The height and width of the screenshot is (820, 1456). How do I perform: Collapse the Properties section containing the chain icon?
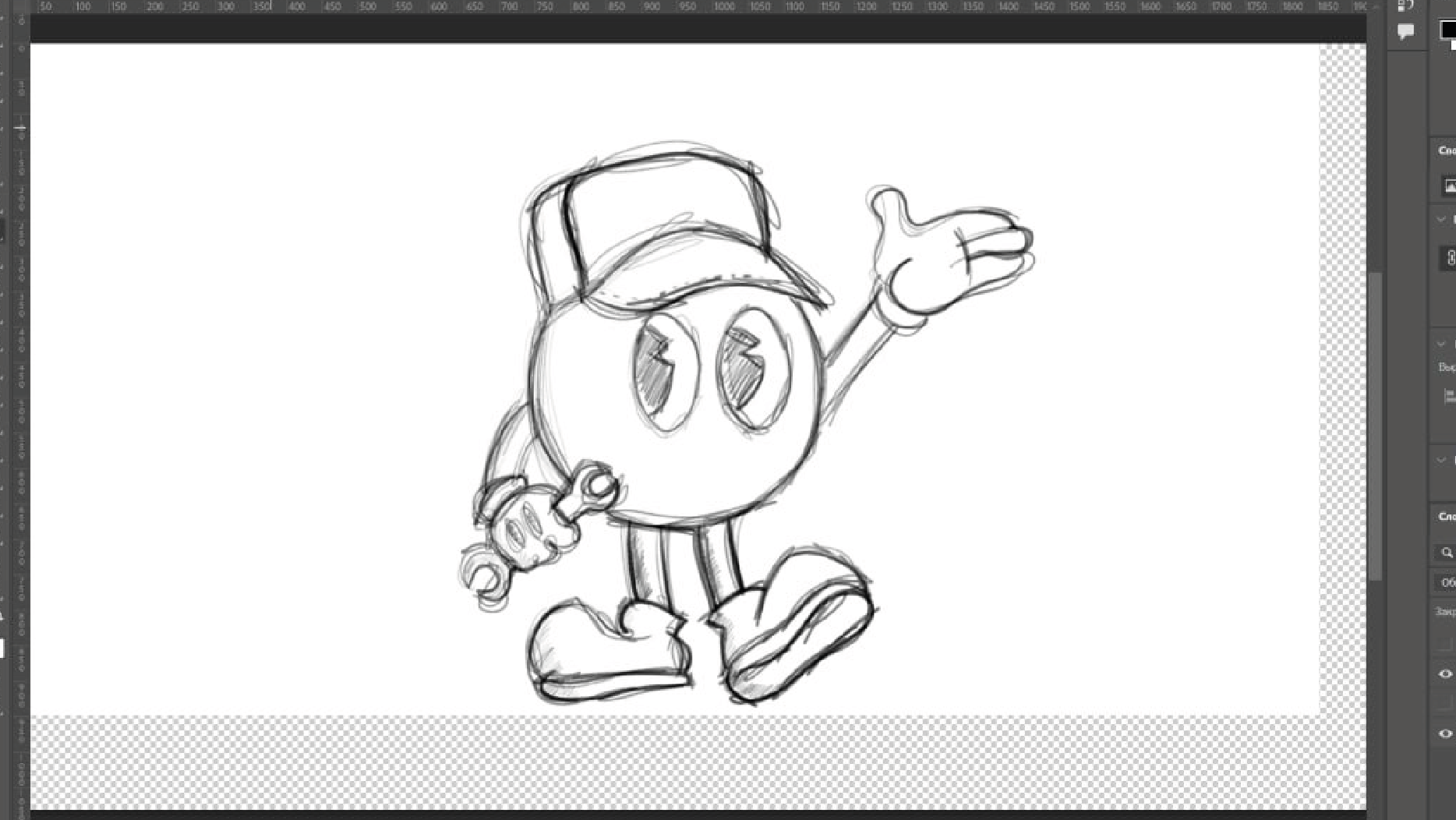click(x=1441, y=220)
